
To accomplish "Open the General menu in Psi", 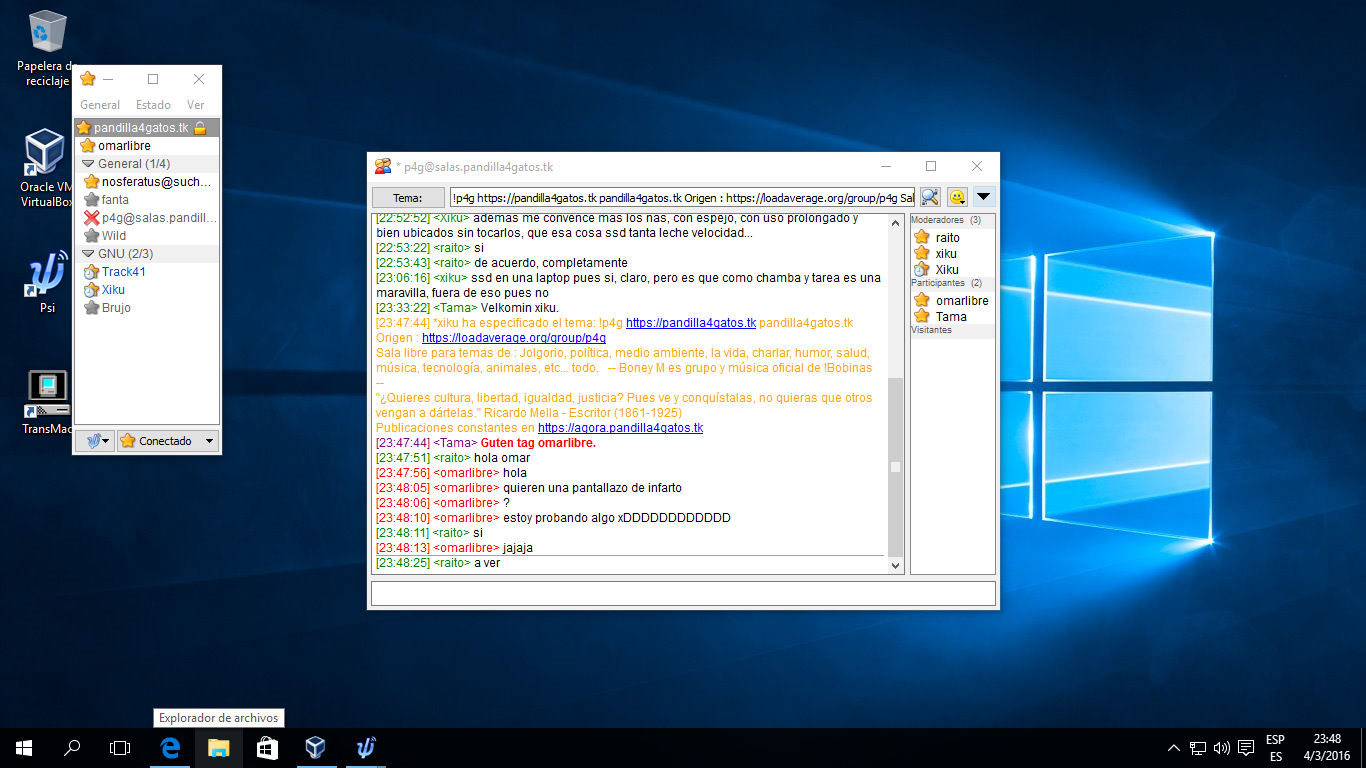I will point(100,105).
